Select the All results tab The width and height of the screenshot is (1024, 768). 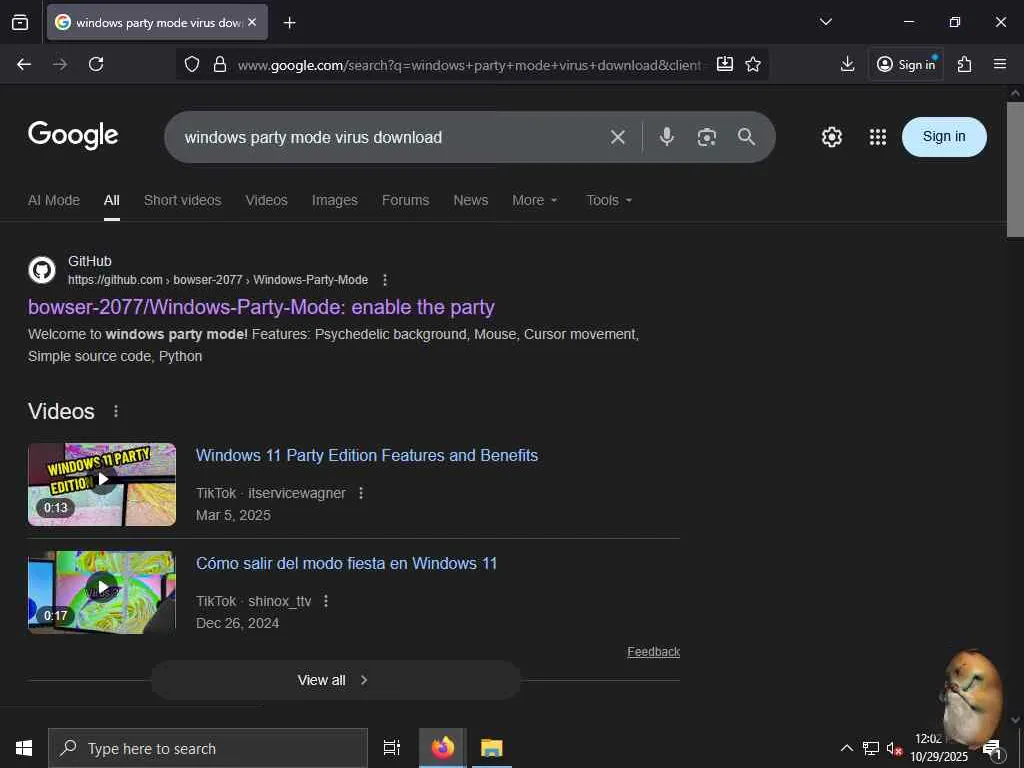[112, 200]
